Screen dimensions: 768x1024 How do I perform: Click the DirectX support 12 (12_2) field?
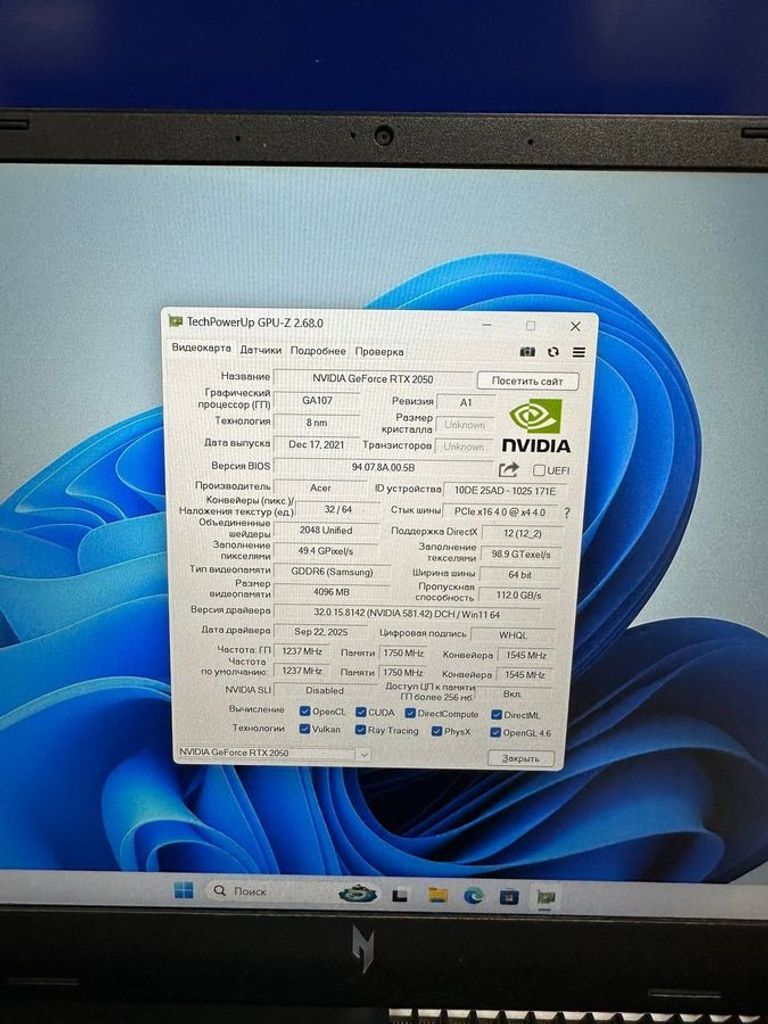point(522,534)
